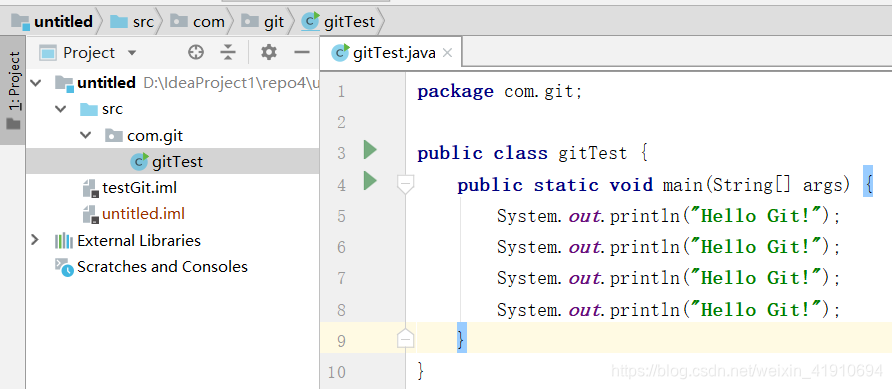Select the src folder in tree
This screenshot has height=389, width=892.
pos(113,109)
